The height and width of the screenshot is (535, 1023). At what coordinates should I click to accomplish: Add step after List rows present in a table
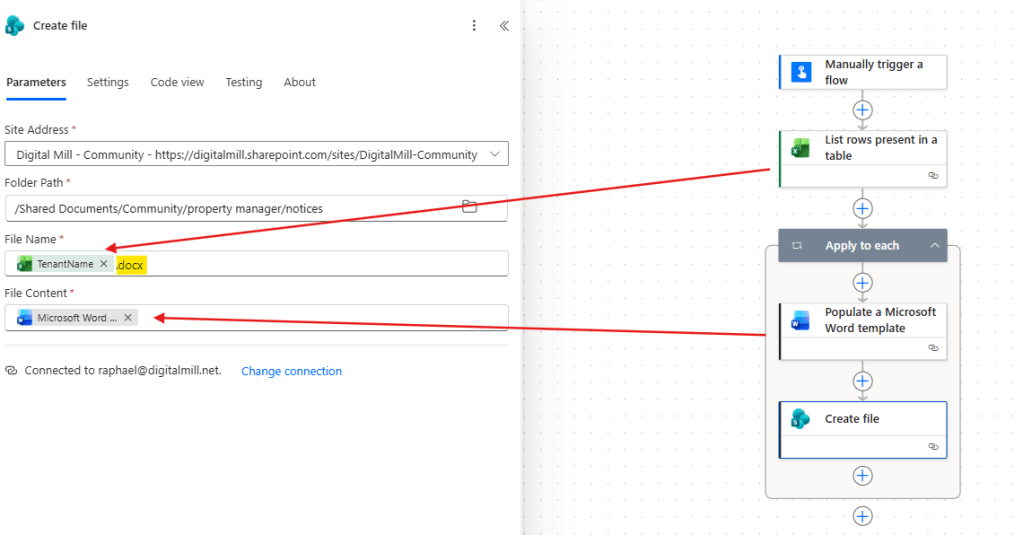pos(863,209)
